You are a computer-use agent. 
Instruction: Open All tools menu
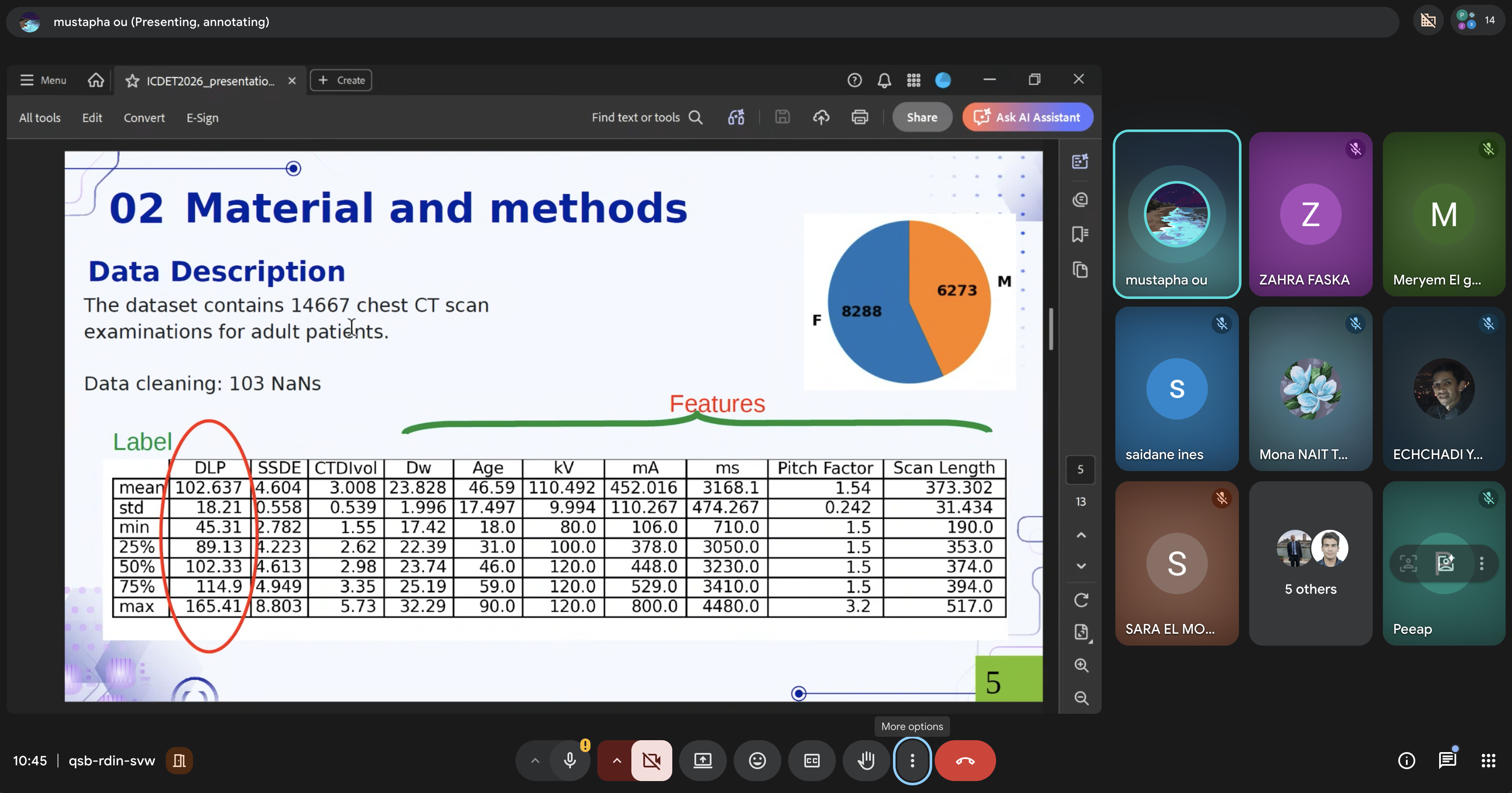click(40, 118)
